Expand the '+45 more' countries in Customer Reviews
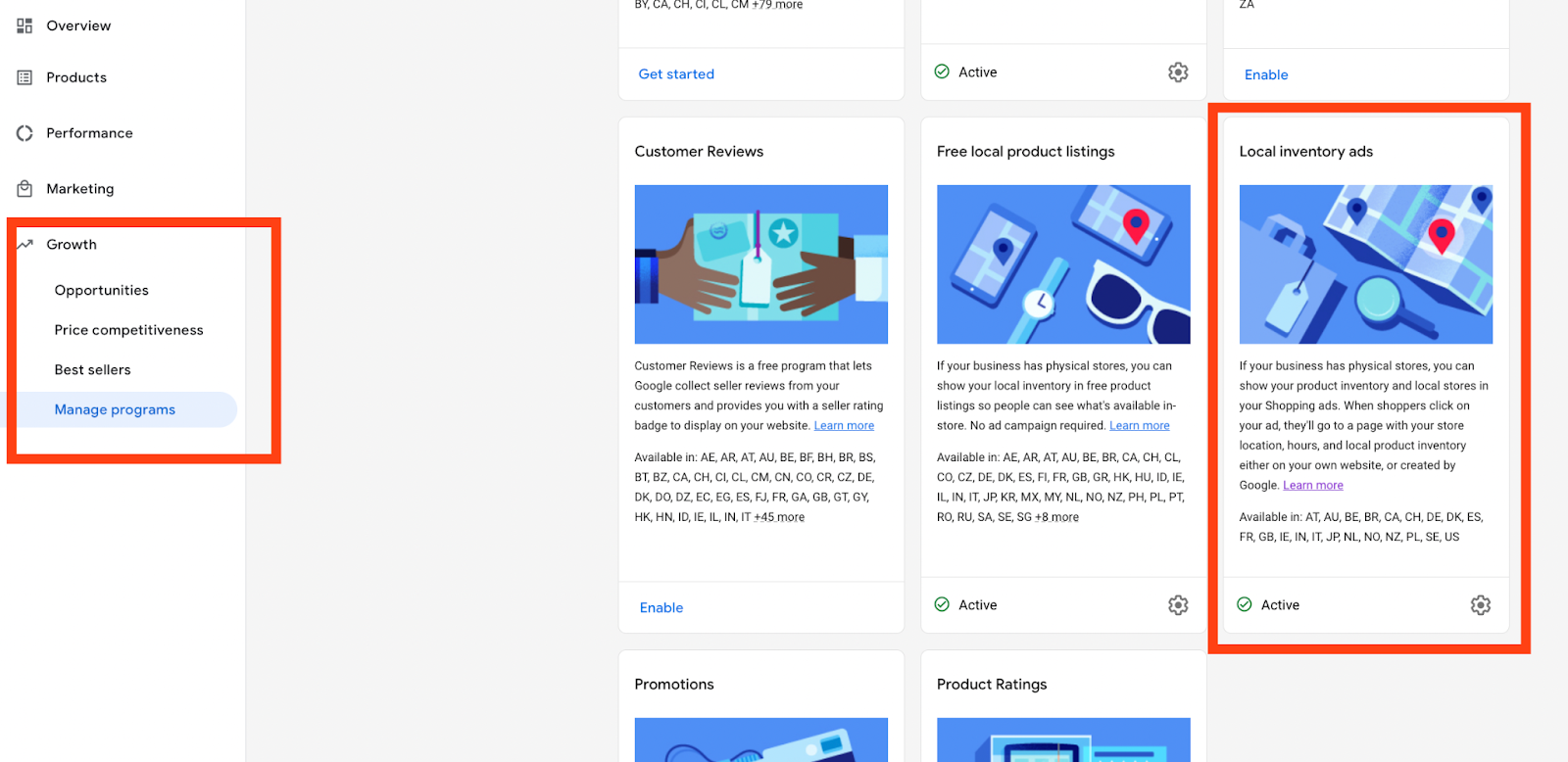This screenshot has height=762, width=1568. pyautogui.click(x=779, y=517)
